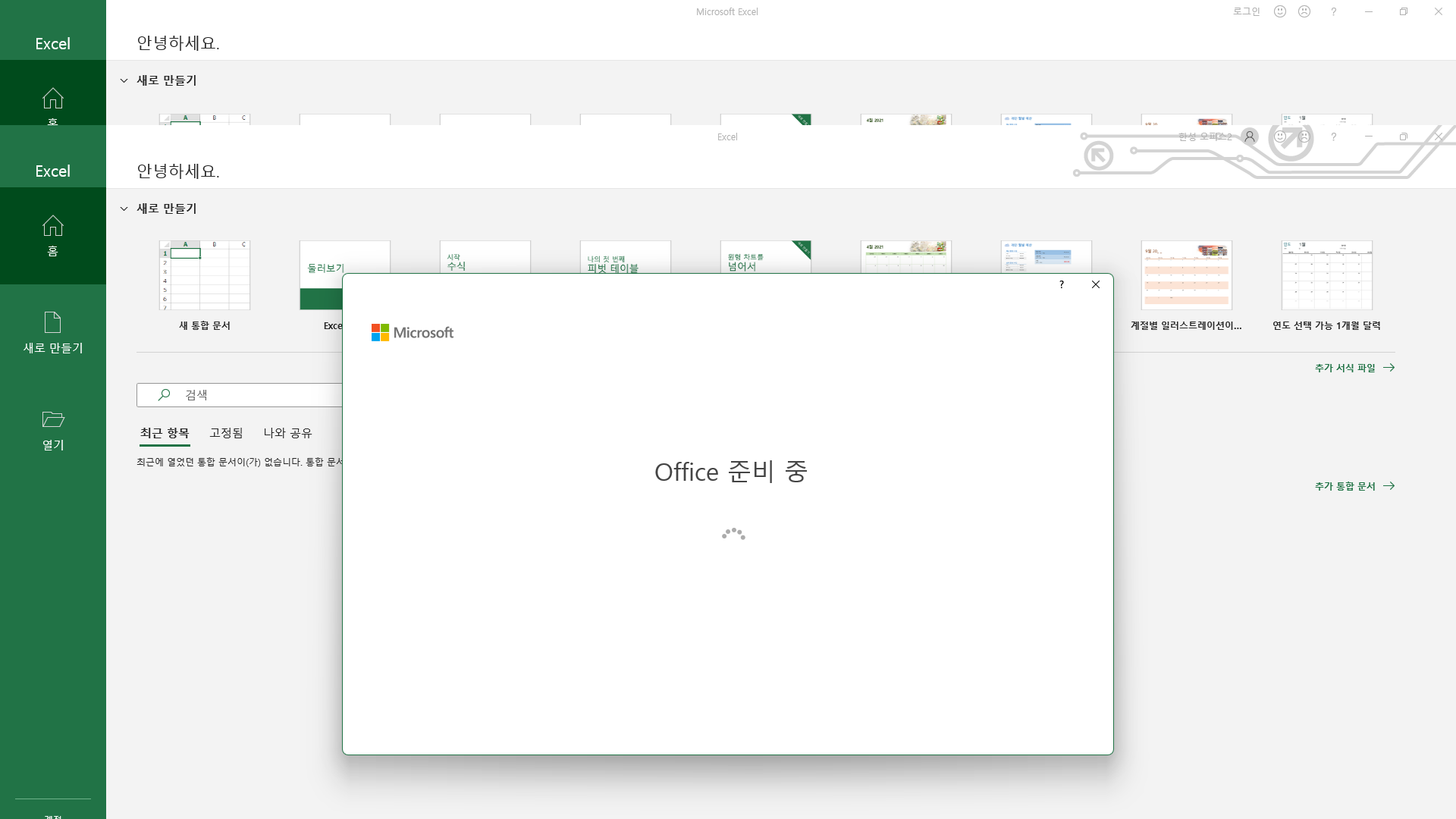Open the blue budget template thumbnail

[1046, 257]
